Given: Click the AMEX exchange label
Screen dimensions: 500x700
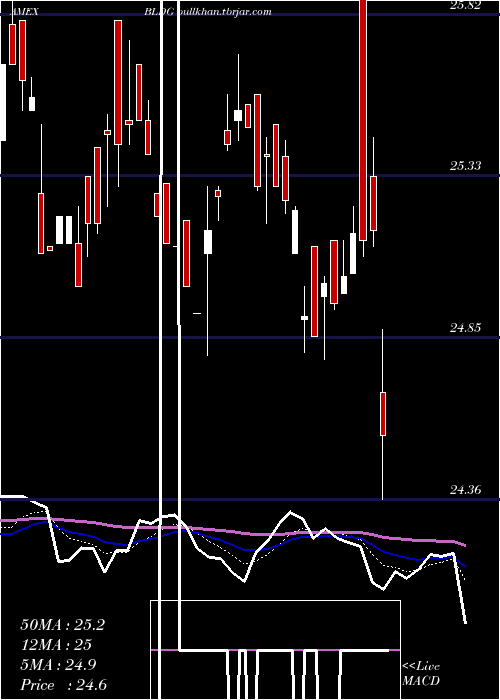Looking at the screenshot, I should pos(24,12).
